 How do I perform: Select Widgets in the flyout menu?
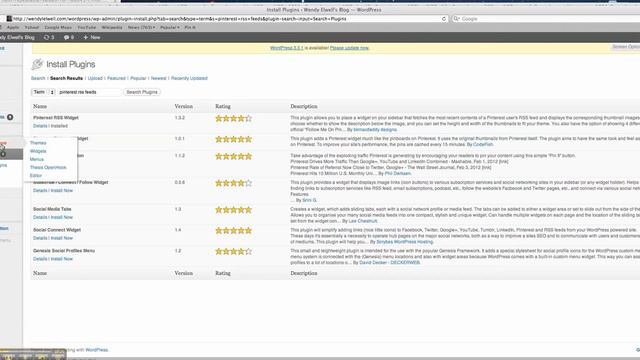38,151
